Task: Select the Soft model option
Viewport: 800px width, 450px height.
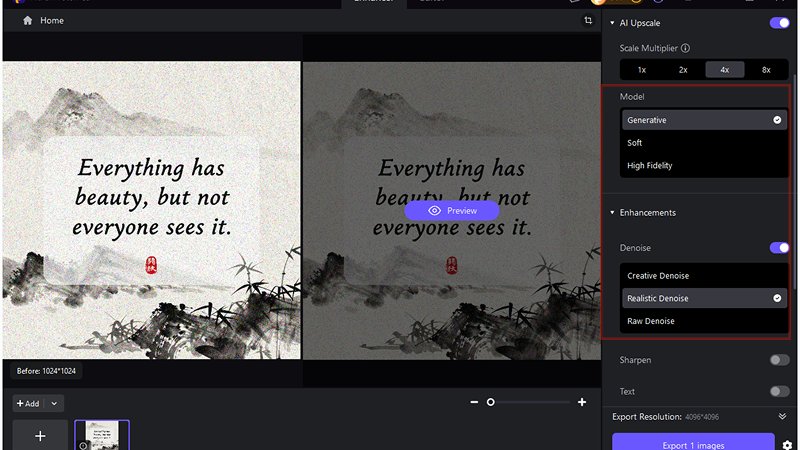Action: click(x=704, y=143)
